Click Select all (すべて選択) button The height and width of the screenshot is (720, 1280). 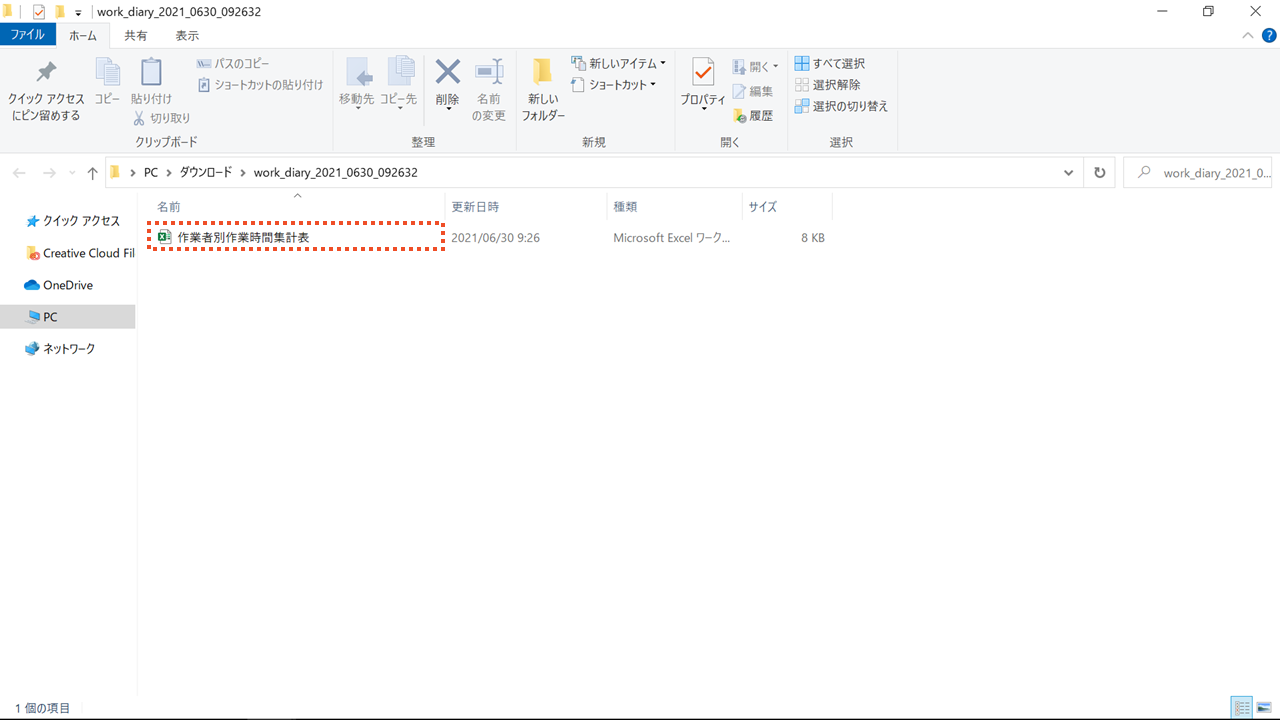click(x=830, y=63)
